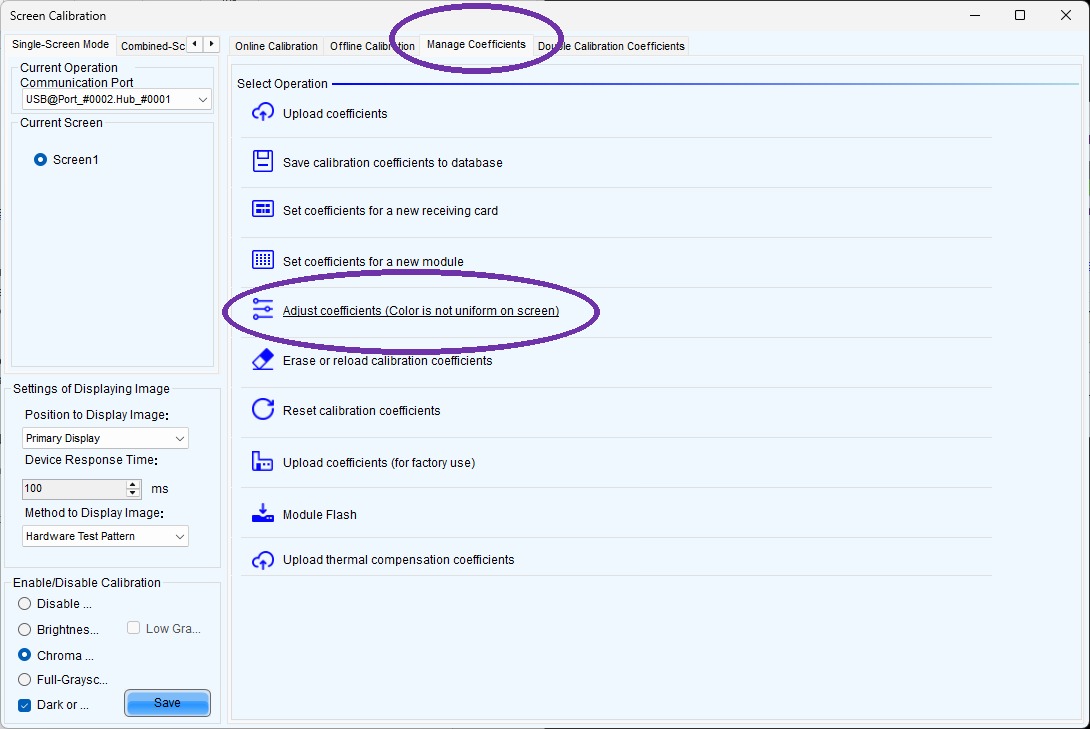Click the Upload coefficients cloud icon
Screen dimensions: 1090x729
pyautogui.click(x=263, y=112)
